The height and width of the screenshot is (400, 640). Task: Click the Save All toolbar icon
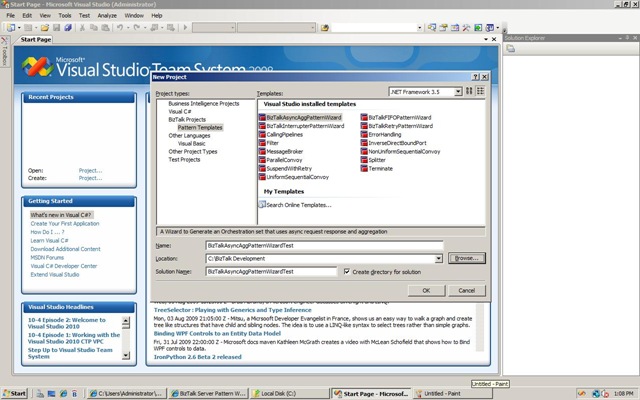point(68,27)
